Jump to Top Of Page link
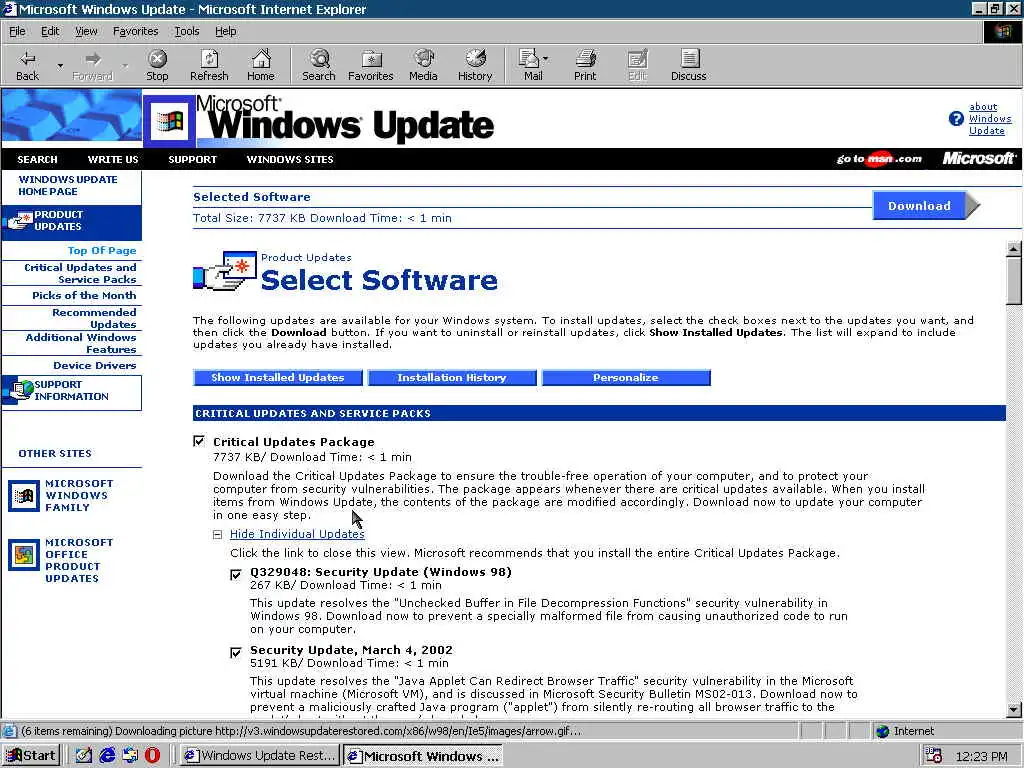1024x768 pixels. (102, 251)
